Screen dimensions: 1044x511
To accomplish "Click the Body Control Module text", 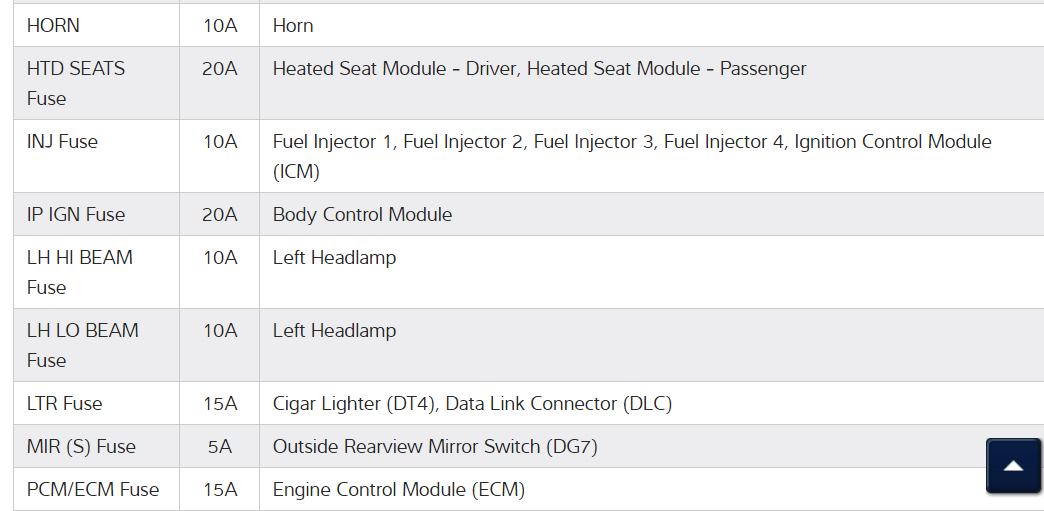I will (x=362, y=214).
